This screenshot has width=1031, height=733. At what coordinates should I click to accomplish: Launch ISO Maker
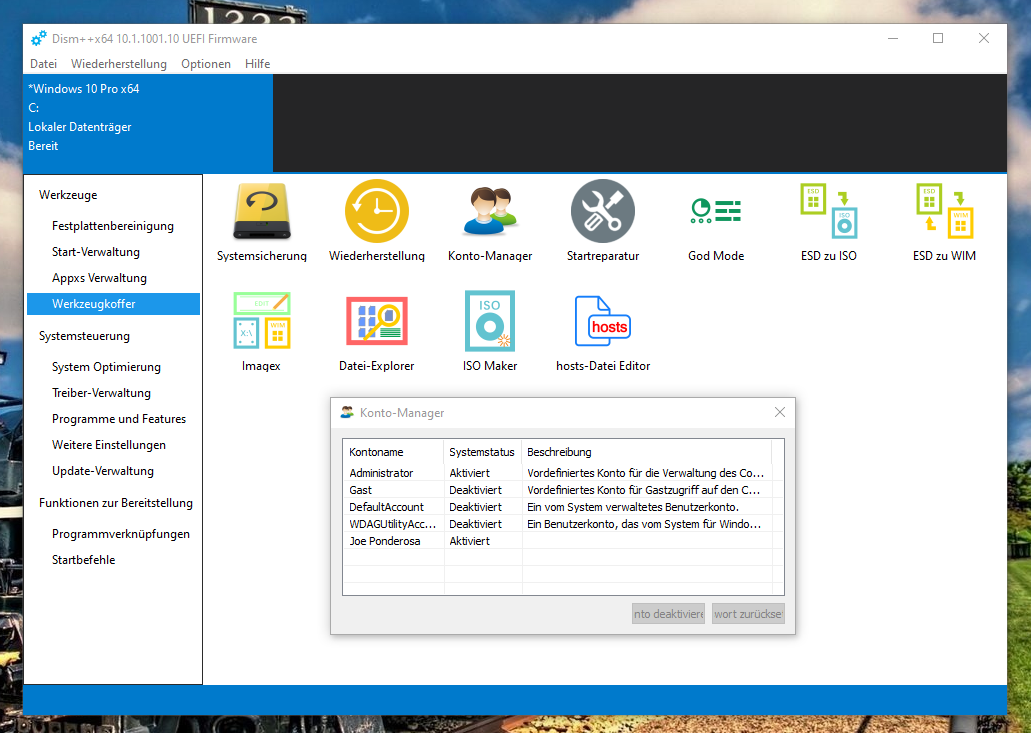[490, 332]
